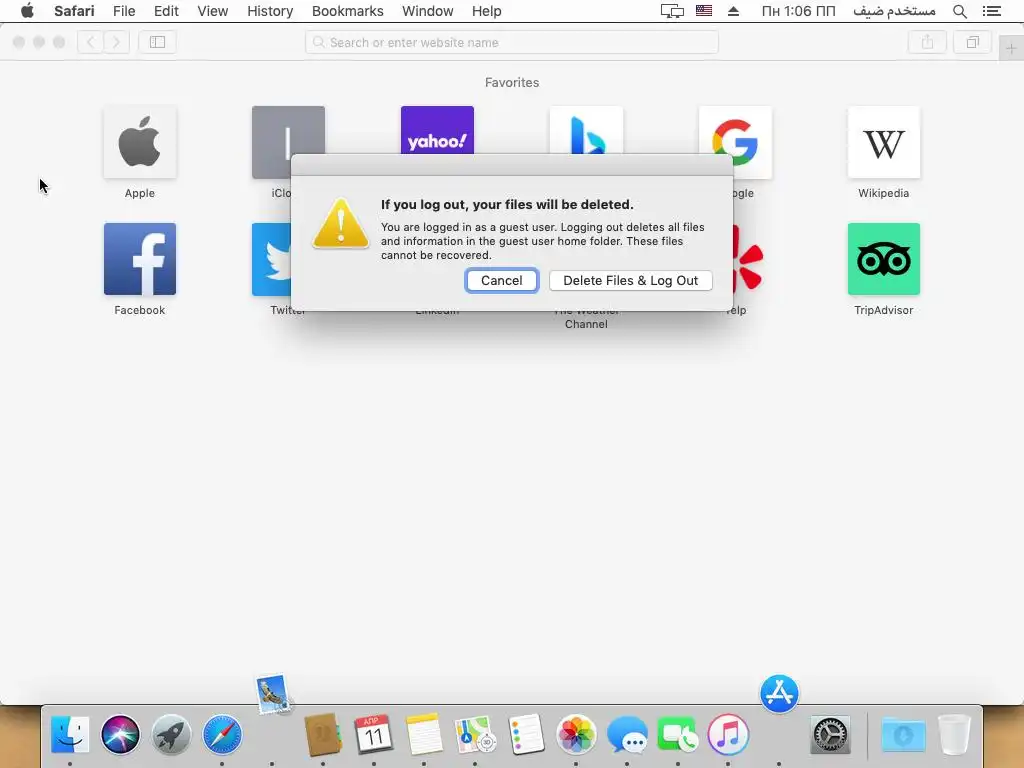Open the Yahoo favorite tile
Viewport: 1024px width, 768px height.
tap(437, 131)
